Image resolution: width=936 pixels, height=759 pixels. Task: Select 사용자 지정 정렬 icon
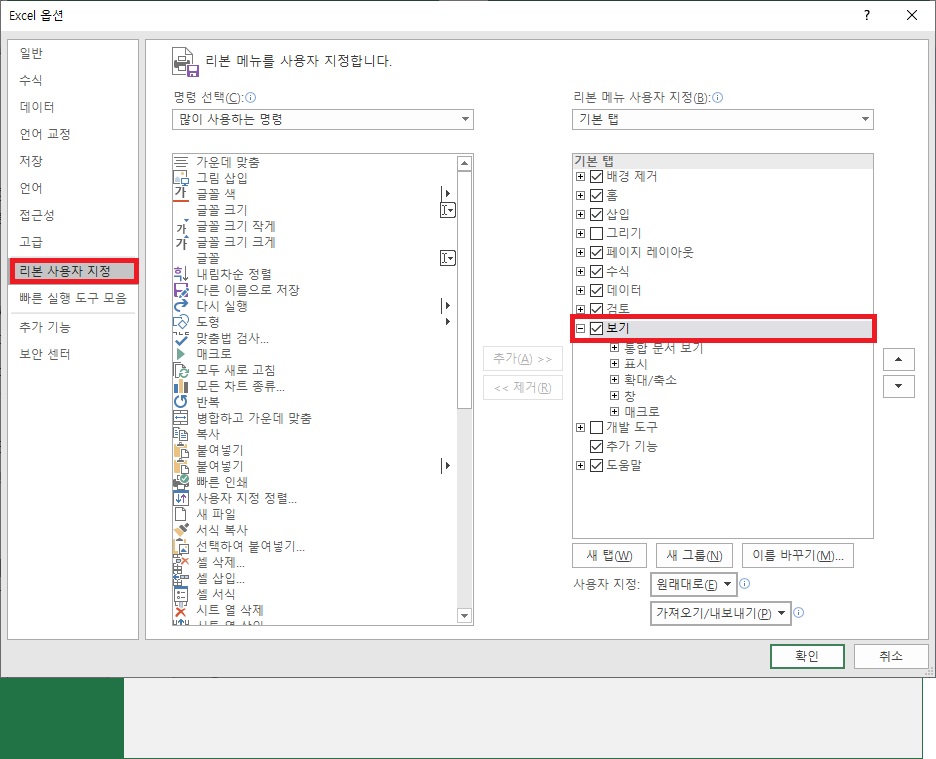180,498
